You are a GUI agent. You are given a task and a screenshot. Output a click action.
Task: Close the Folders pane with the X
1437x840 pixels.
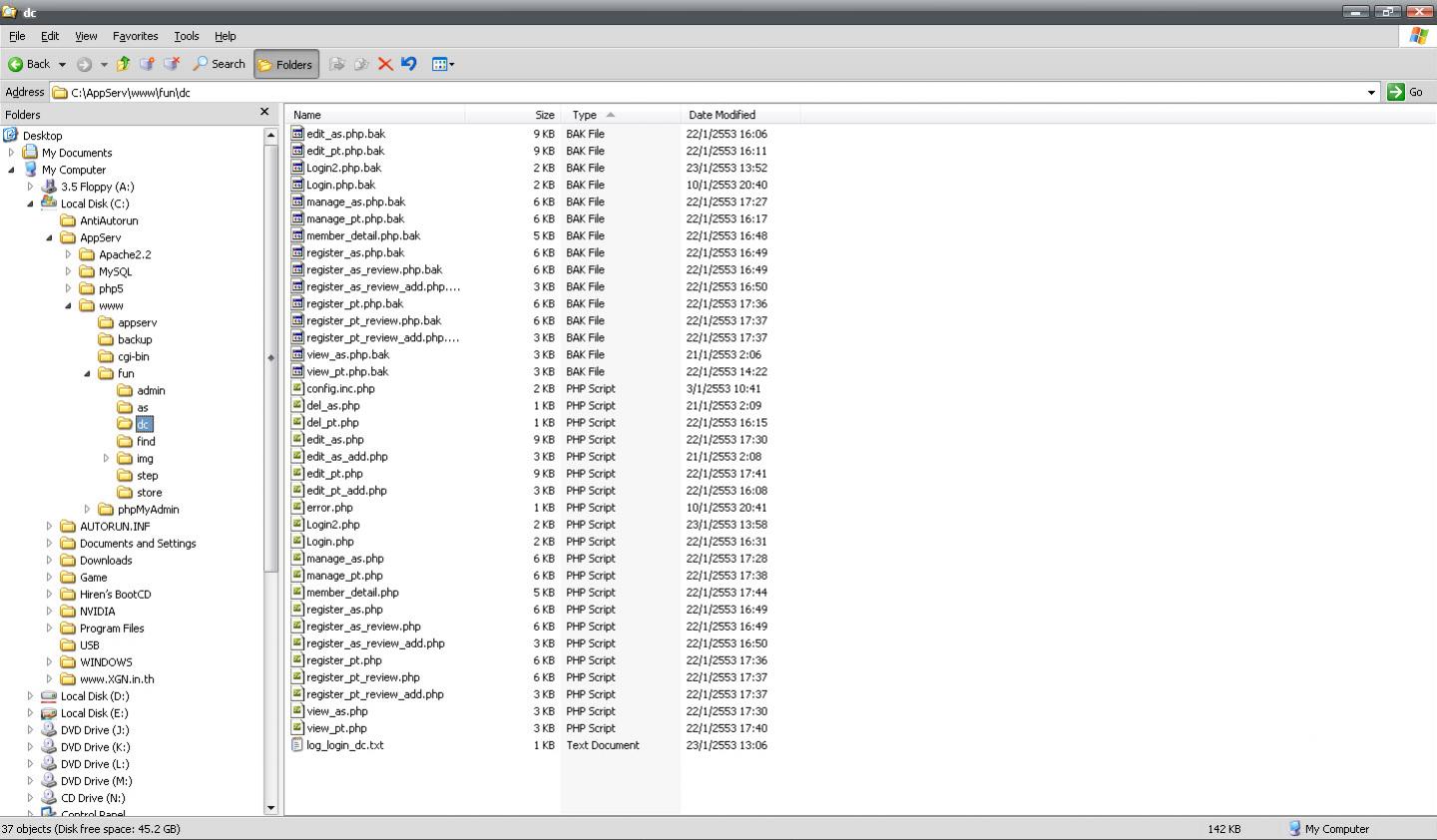pos(264,113)
